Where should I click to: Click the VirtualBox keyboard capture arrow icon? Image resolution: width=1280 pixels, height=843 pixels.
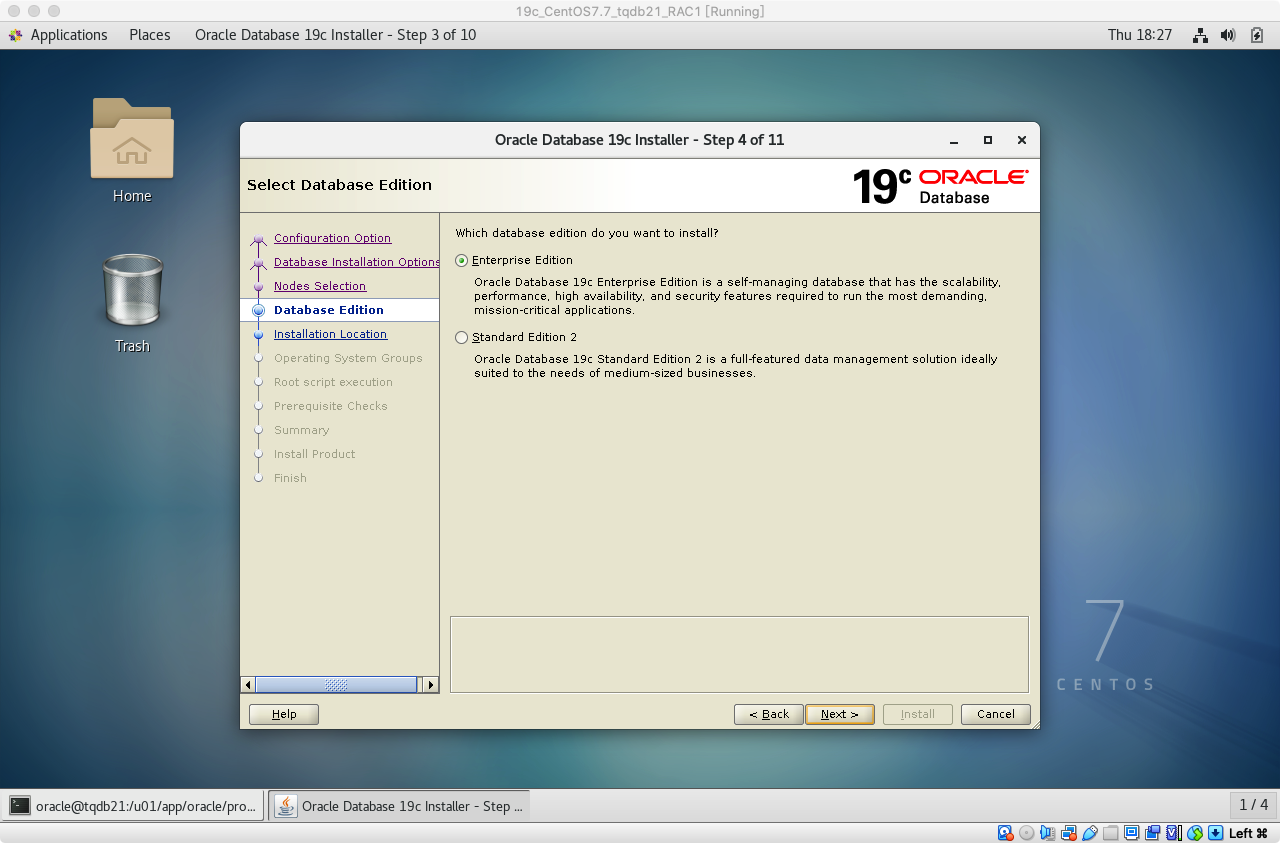pos(1215,833)
